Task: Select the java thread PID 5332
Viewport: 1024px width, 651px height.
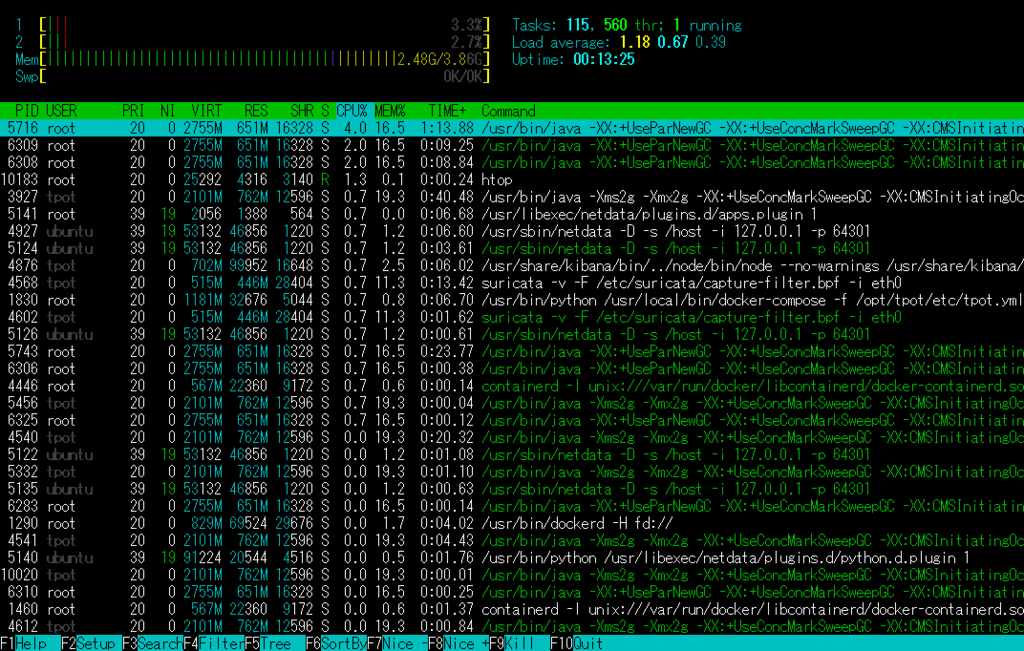Action: point(512,472)
